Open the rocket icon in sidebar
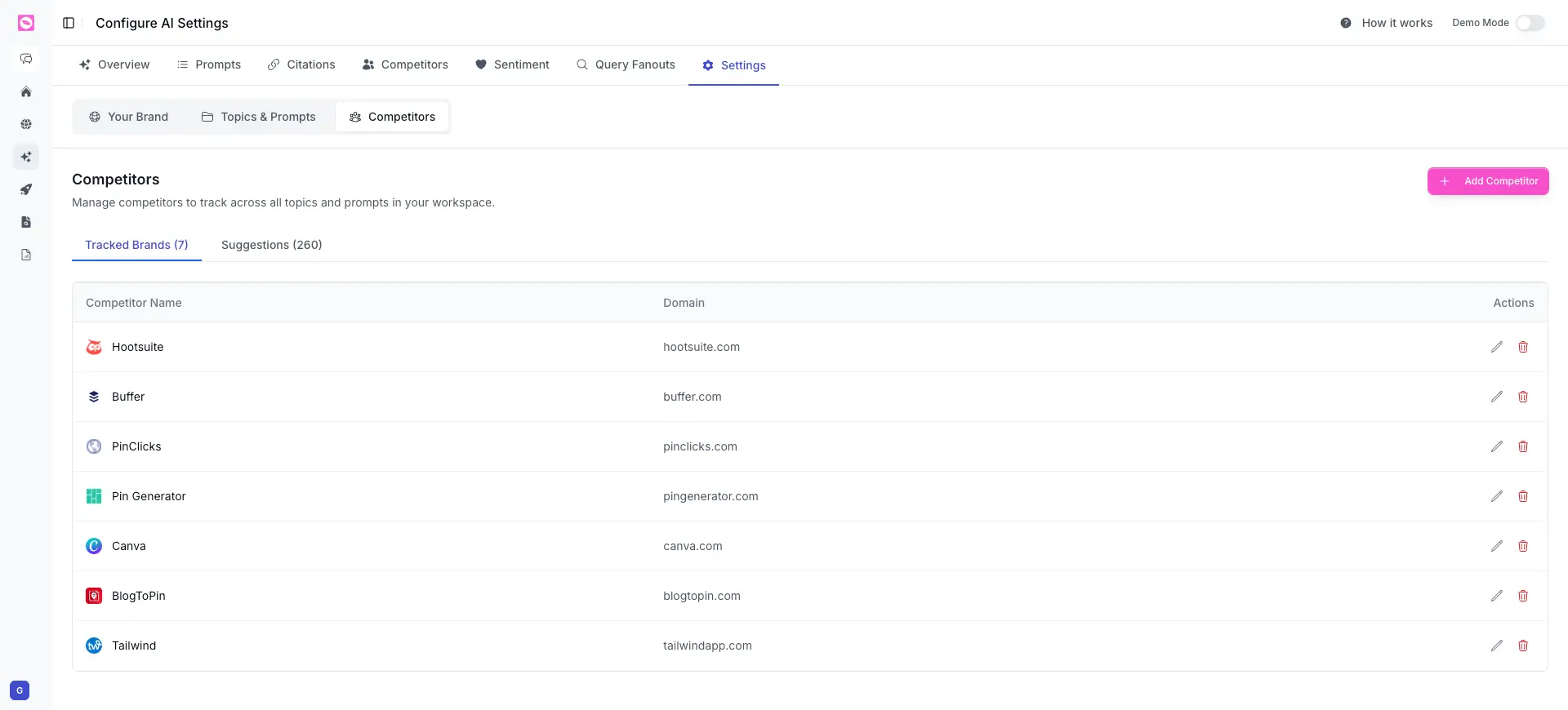Image resolution: width=1568 pixels, height=710 pixels. pyautogui.click(x=26, y=189)
